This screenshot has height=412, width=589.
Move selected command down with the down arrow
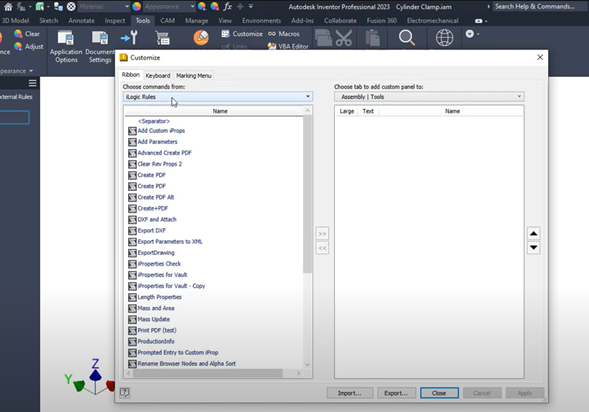(x=533, y=248)
